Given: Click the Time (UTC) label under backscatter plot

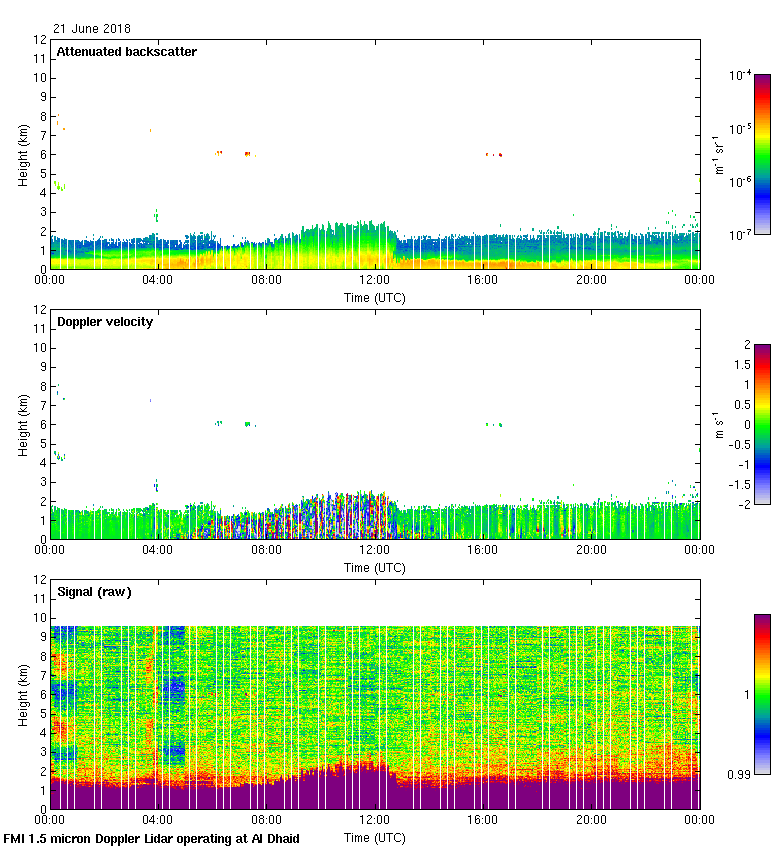Looking at the screenshot, I should (375, 298).
